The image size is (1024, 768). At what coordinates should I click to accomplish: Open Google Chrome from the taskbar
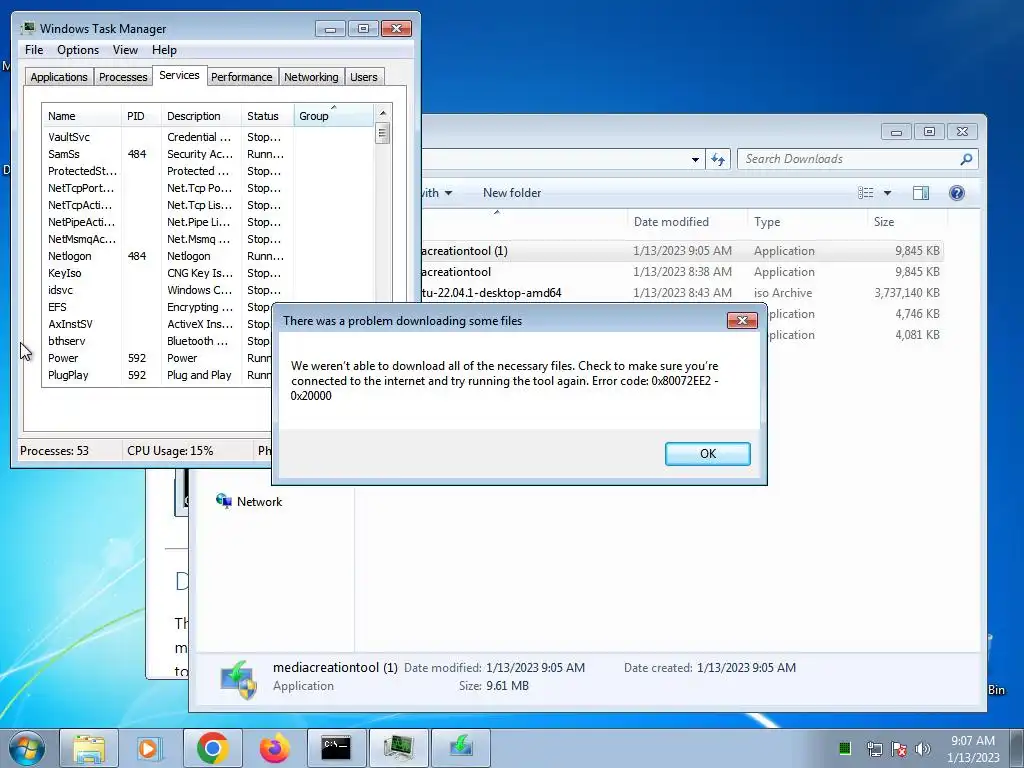(212, 748)
